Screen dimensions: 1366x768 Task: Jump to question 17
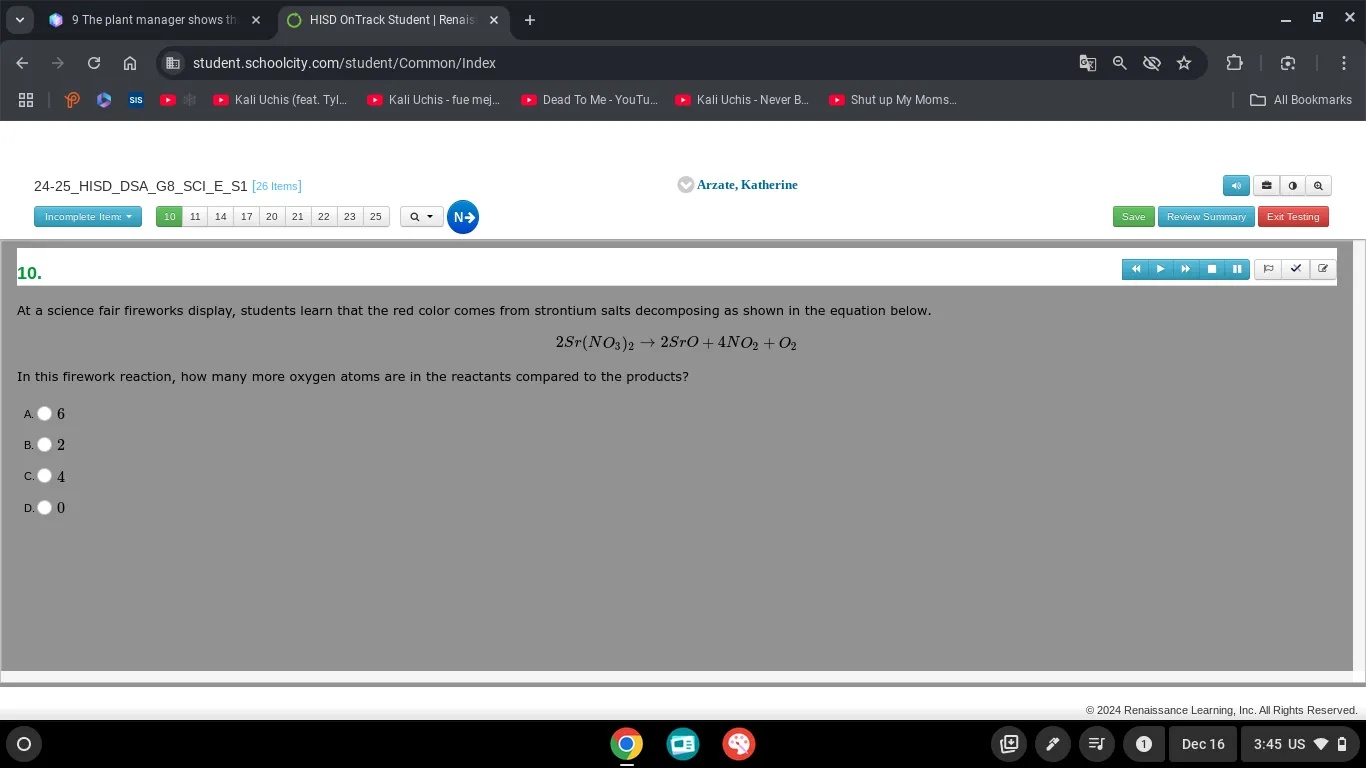[246, 217]
